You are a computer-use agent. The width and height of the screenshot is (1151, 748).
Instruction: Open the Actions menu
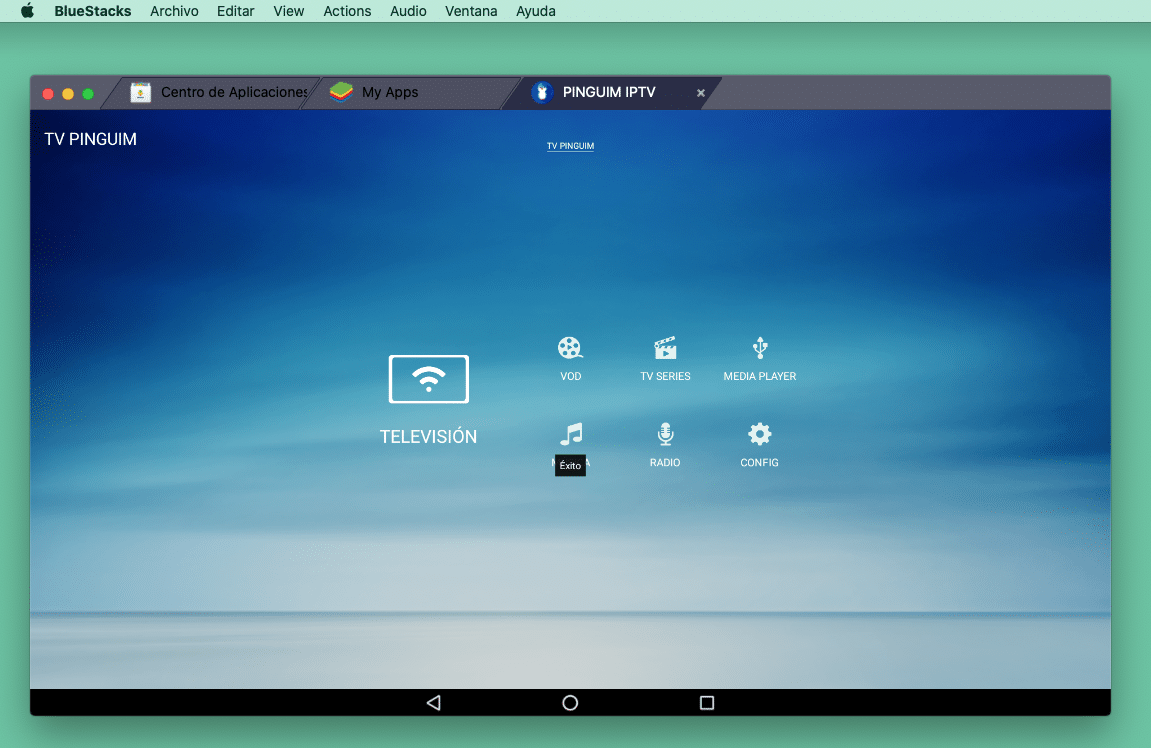(347, 11)
